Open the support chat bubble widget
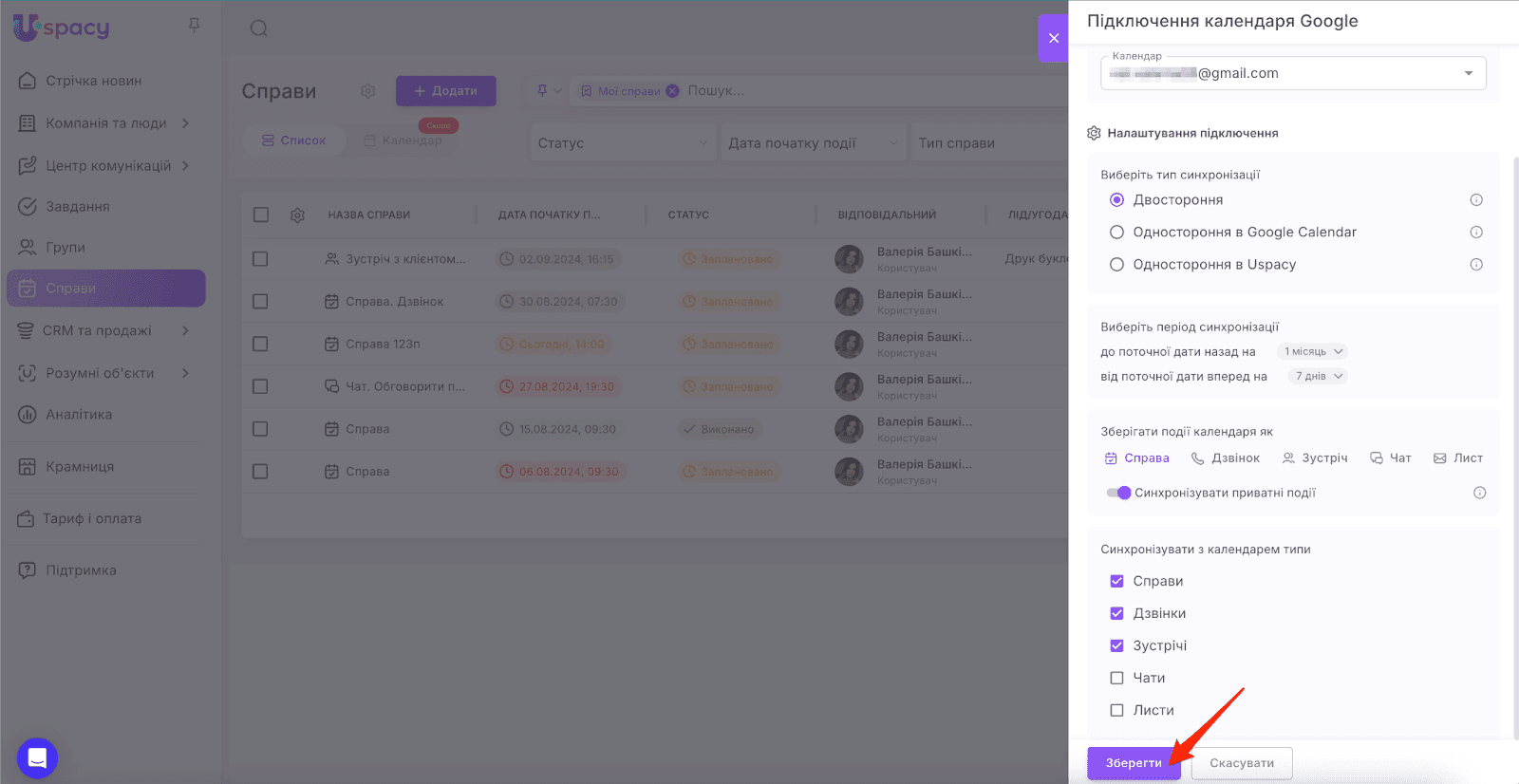Image resolution: width=1519 pixels, height=784 pixels. point(37,757)
